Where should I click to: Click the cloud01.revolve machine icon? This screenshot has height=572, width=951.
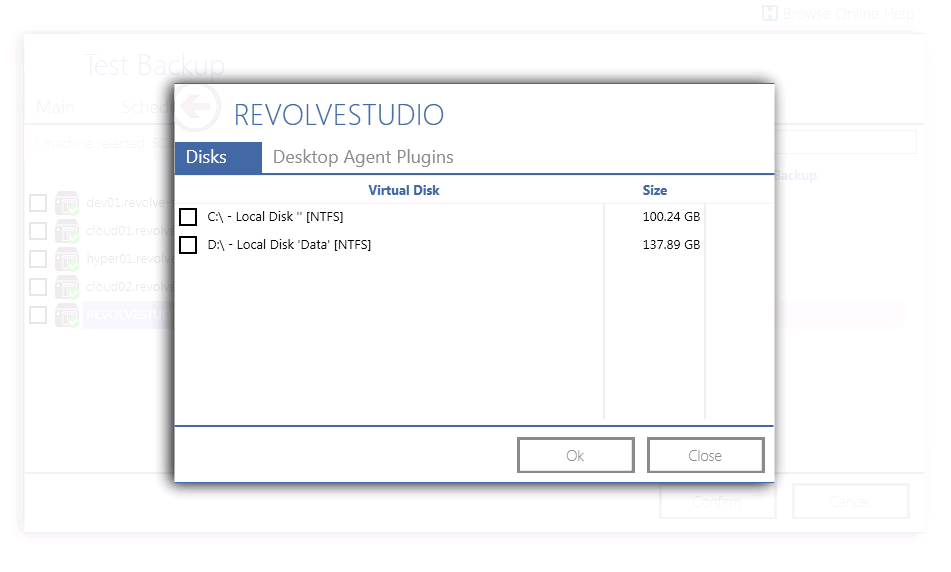pos(67,231)
